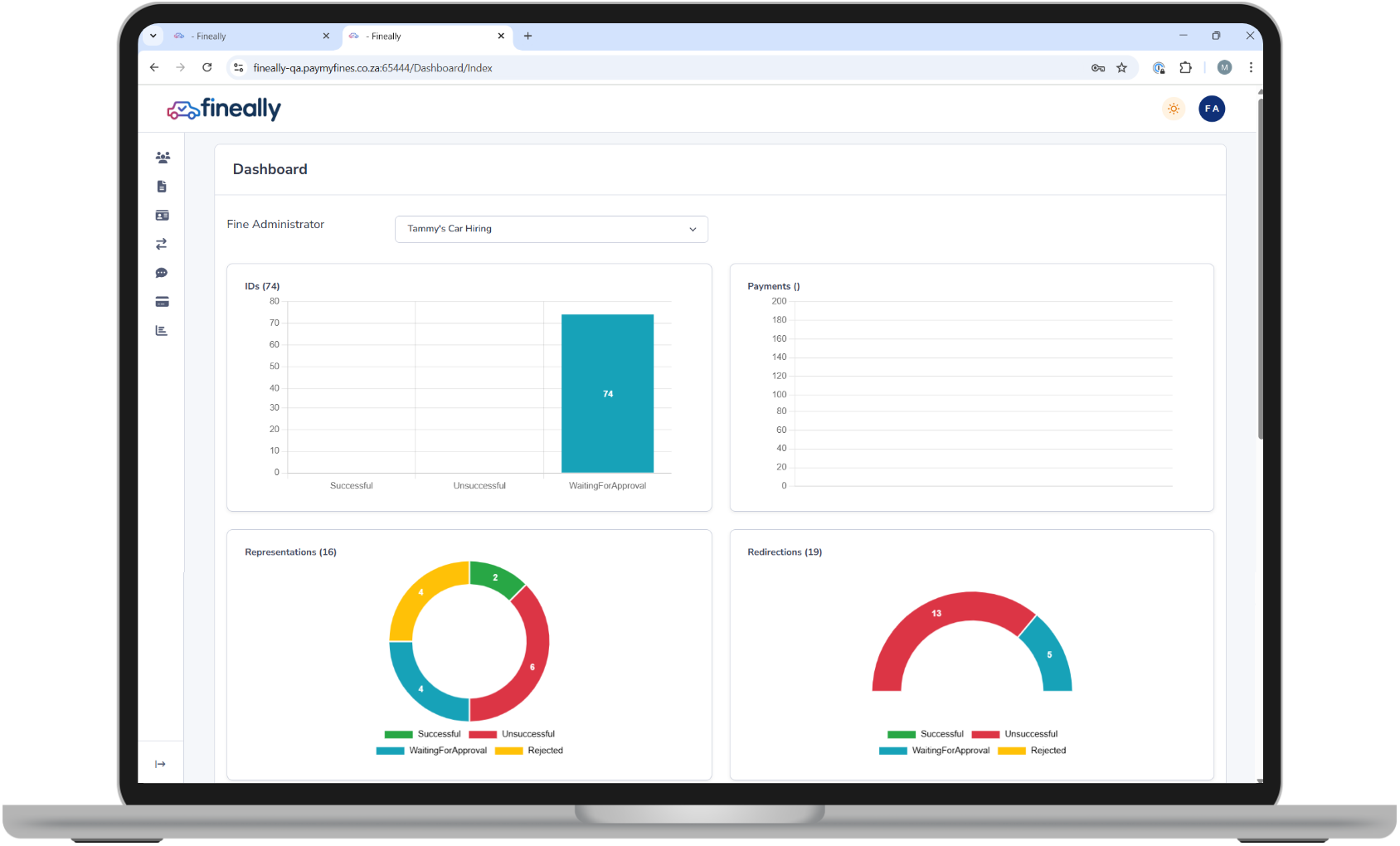Click the yellow Rejected donut segment
This screenshot has width=1400, height=846.
click(421, 592)
